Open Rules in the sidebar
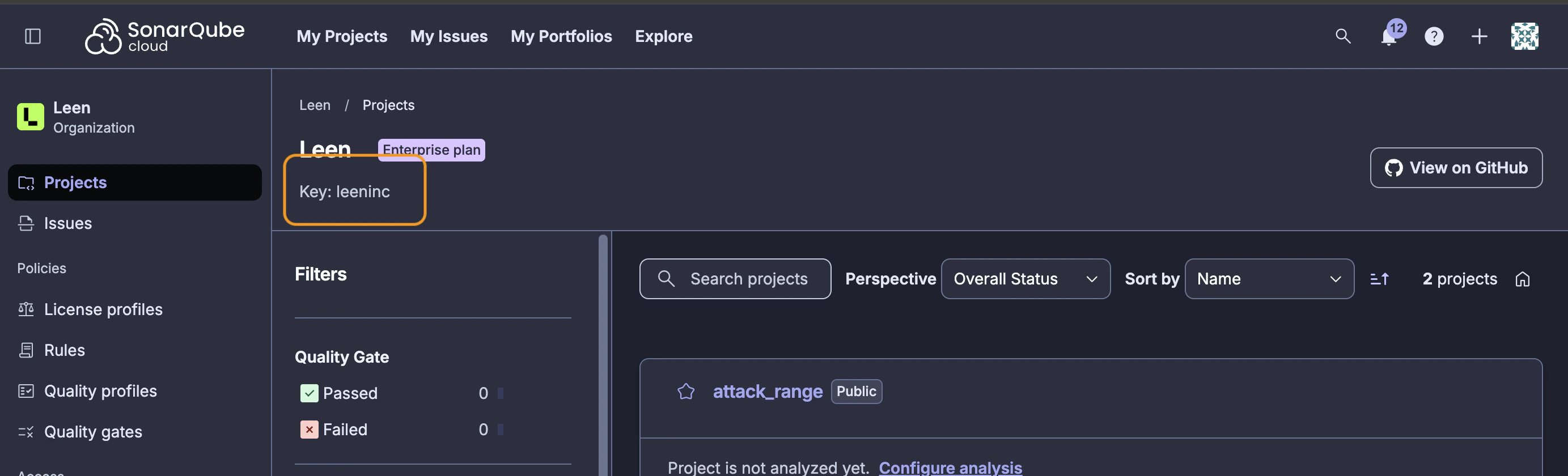1568x476 pixels. coord(134,350)
